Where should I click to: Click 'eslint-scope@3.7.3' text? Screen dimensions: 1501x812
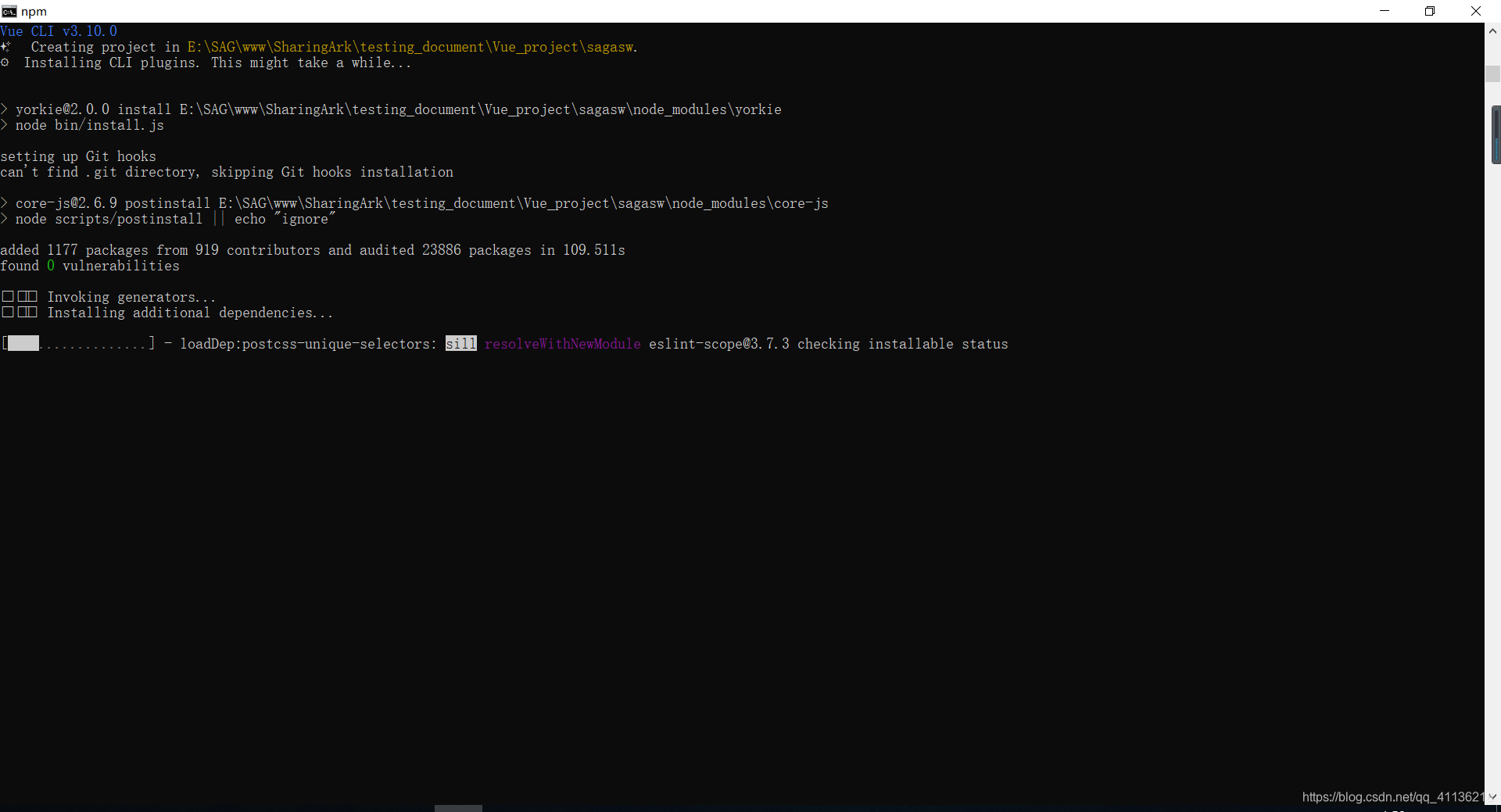pos(719,344)
